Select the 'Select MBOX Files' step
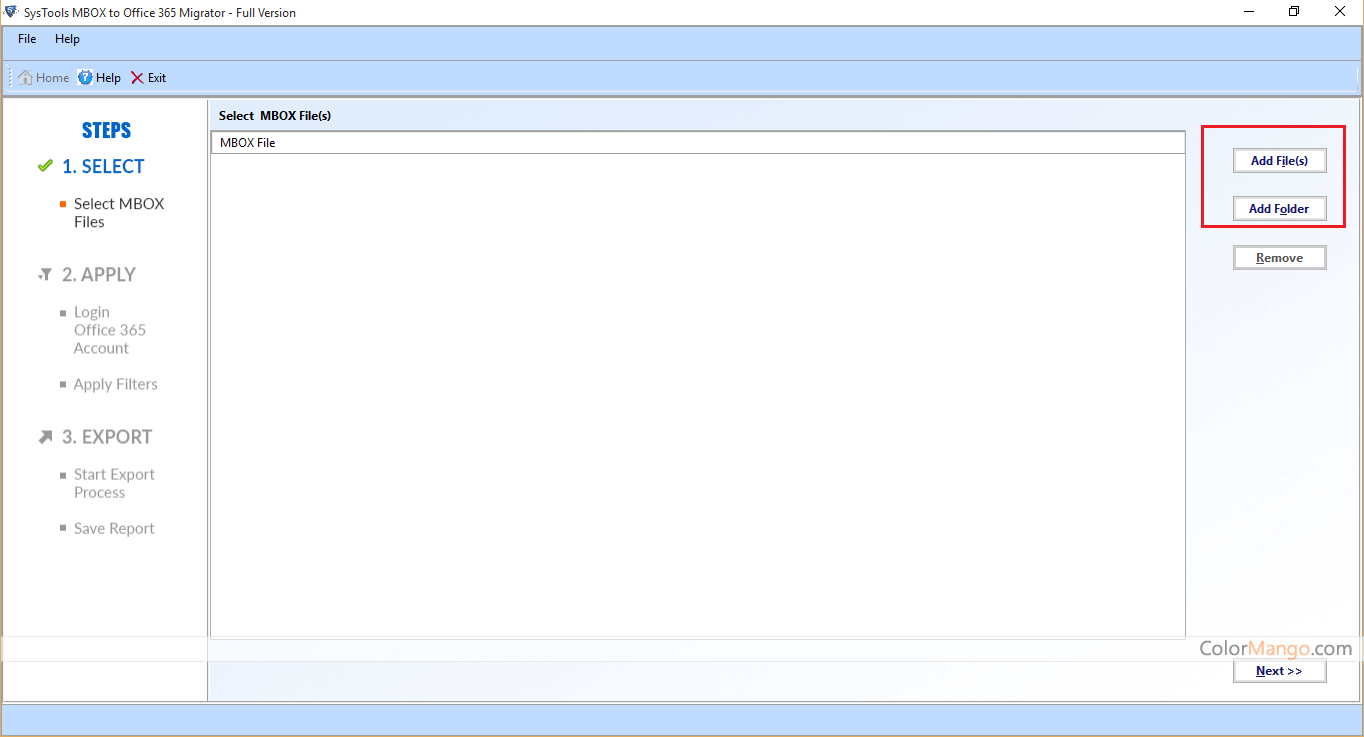Image resolution: width=1364 pixels, height=737 pixels. click(x=118, y=213)
